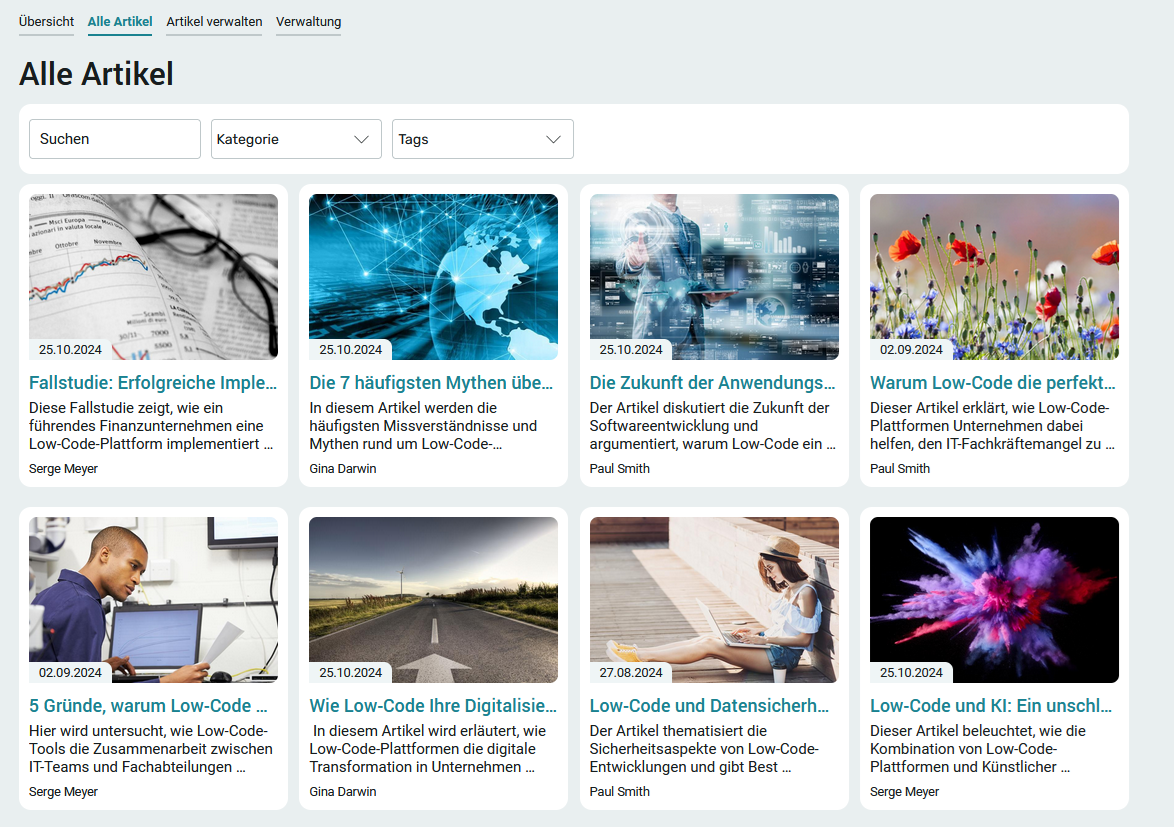1174x827 pixels.
Task: Open article 'Die 7 häufigsten Mythen übe...'
Action: click(431, 383)
